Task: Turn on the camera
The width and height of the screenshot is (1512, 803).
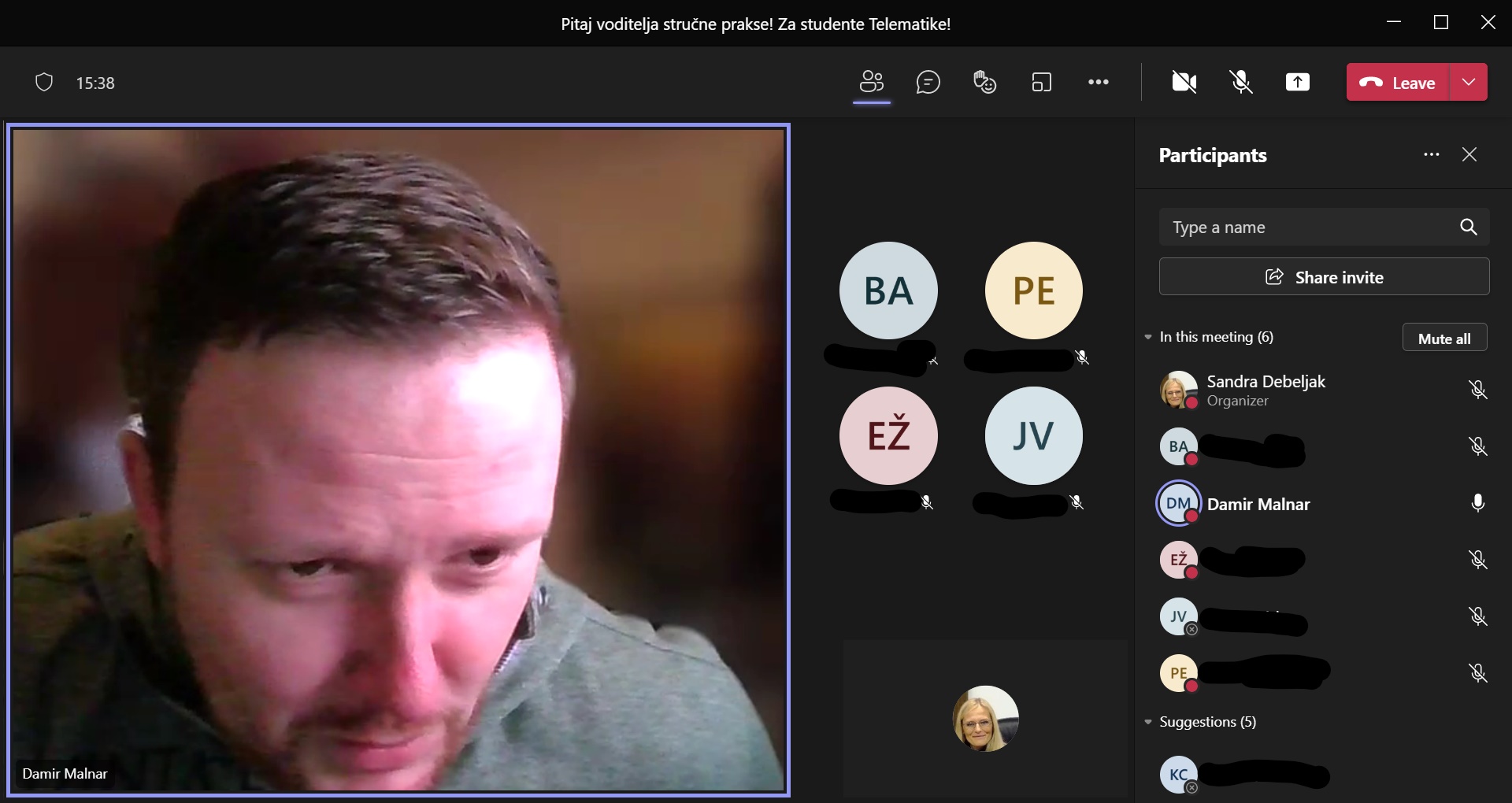Action: tap(1184, 82)
